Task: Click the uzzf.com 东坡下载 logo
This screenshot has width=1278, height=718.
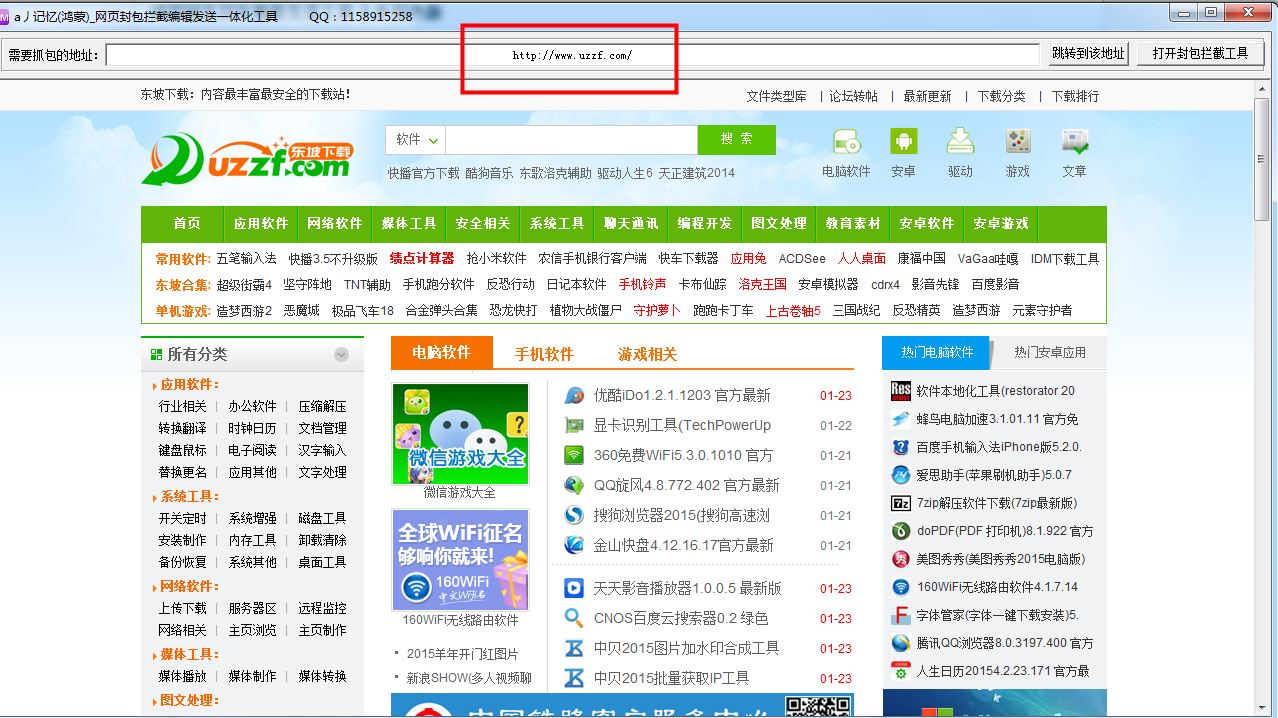Action: (x=247, y=160)
